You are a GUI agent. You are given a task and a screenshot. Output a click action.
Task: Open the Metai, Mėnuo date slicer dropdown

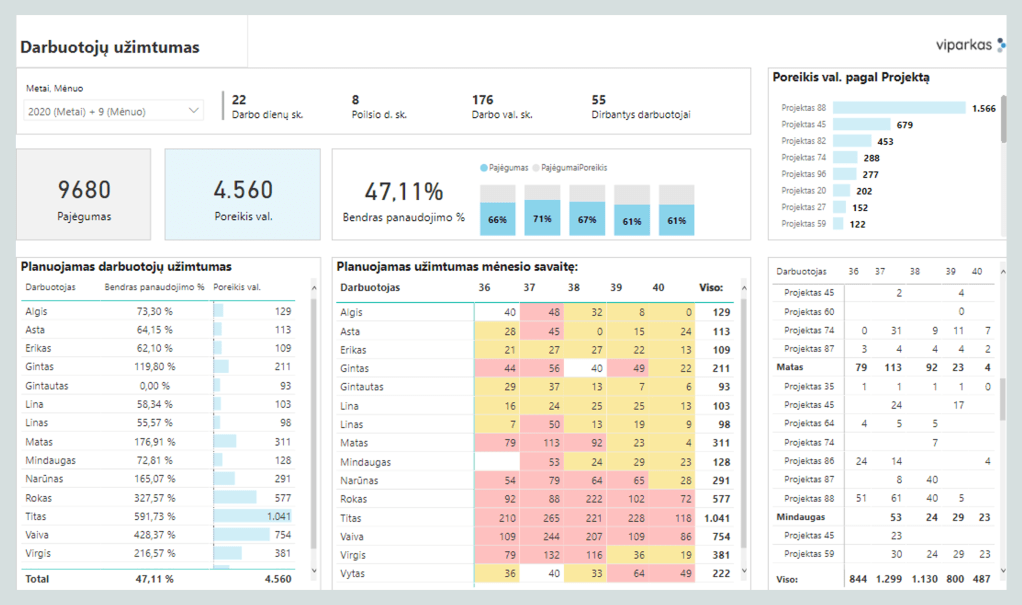click(x=113, y=112)
